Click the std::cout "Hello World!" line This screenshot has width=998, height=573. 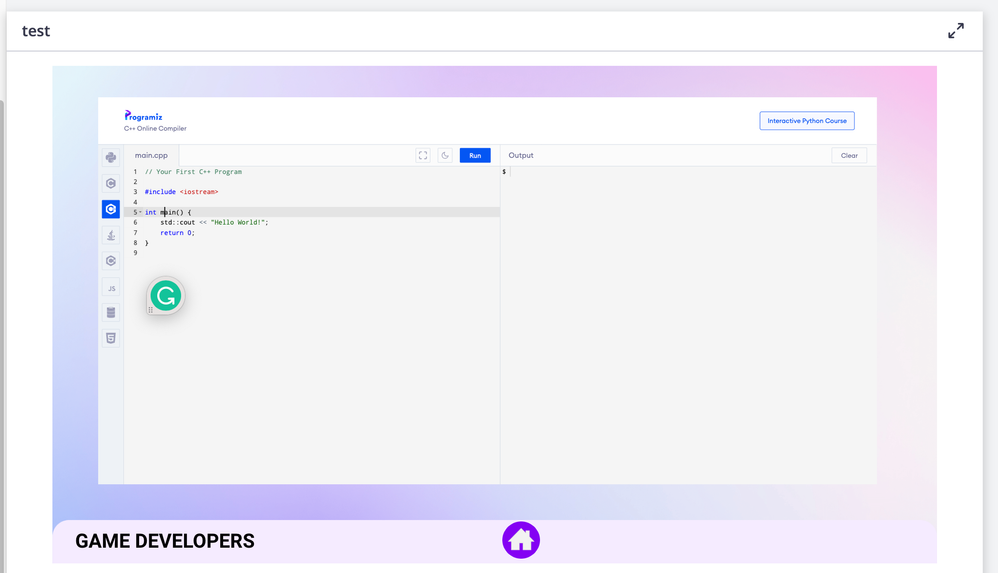click(x=214, y=222)
